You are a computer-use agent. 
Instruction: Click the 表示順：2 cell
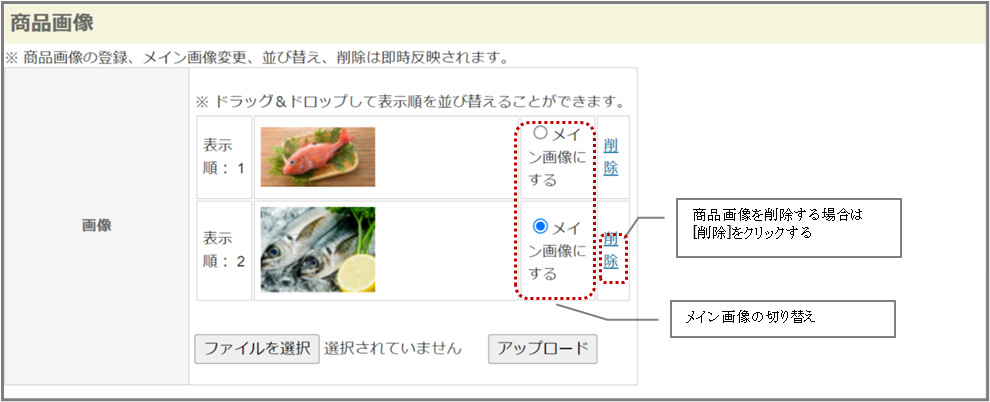224,250
